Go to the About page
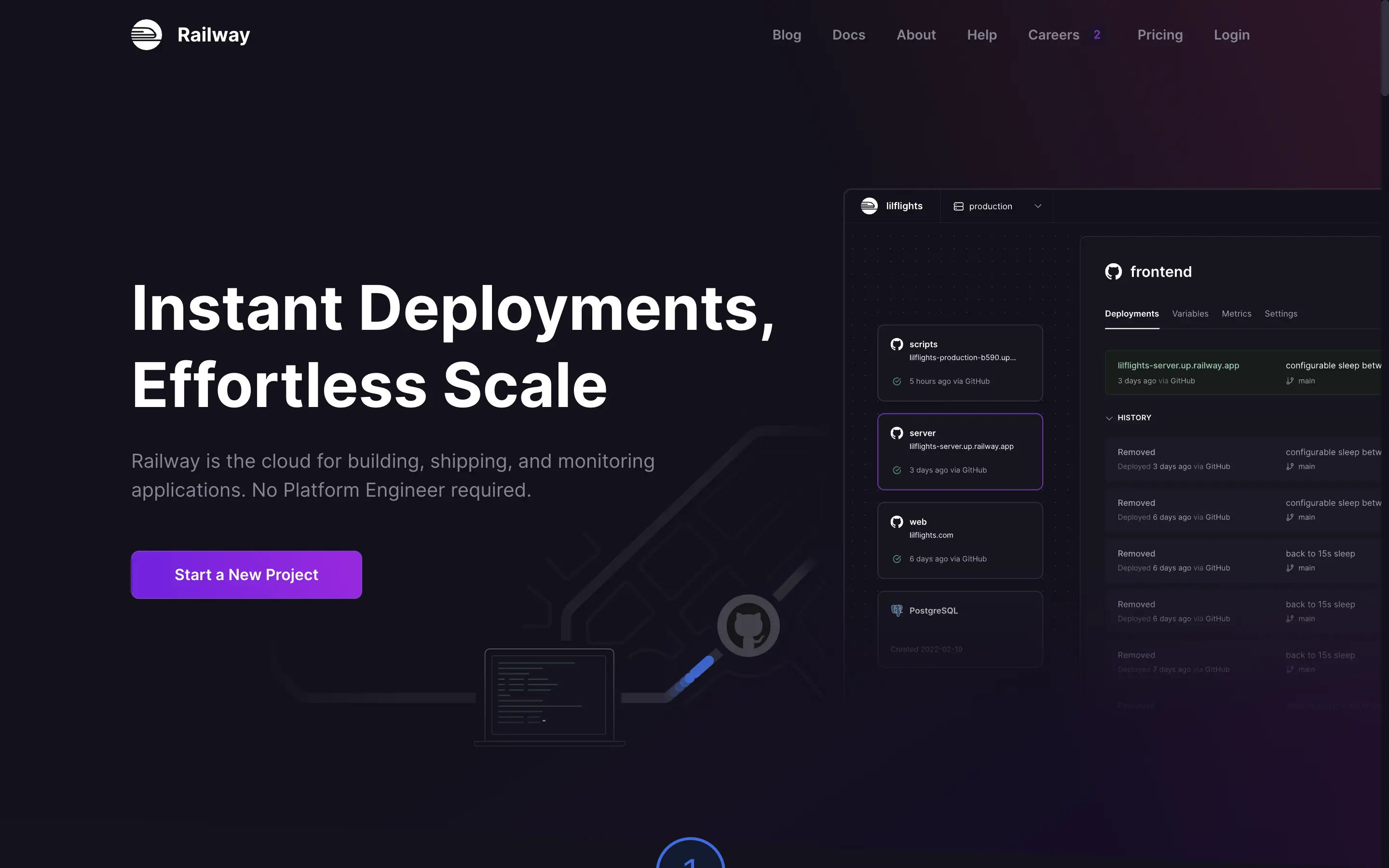Screen dimensions: 1389x868 click(916, 35)
